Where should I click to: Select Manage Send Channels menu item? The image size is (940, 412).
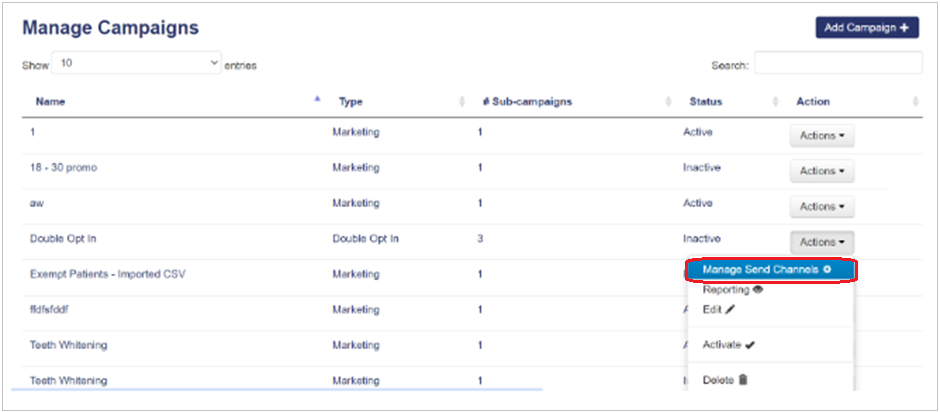(x=770, y=270)
